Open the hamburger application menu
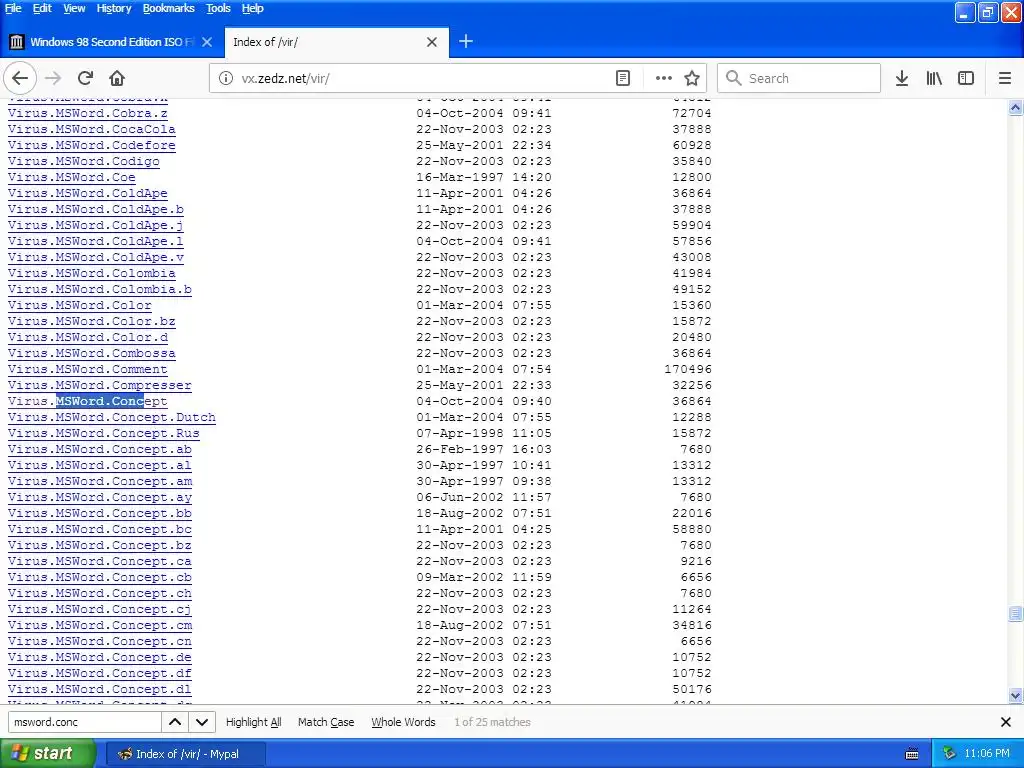The width and height of the screenshot is (1024, 768). click(x=1005, y=78)
